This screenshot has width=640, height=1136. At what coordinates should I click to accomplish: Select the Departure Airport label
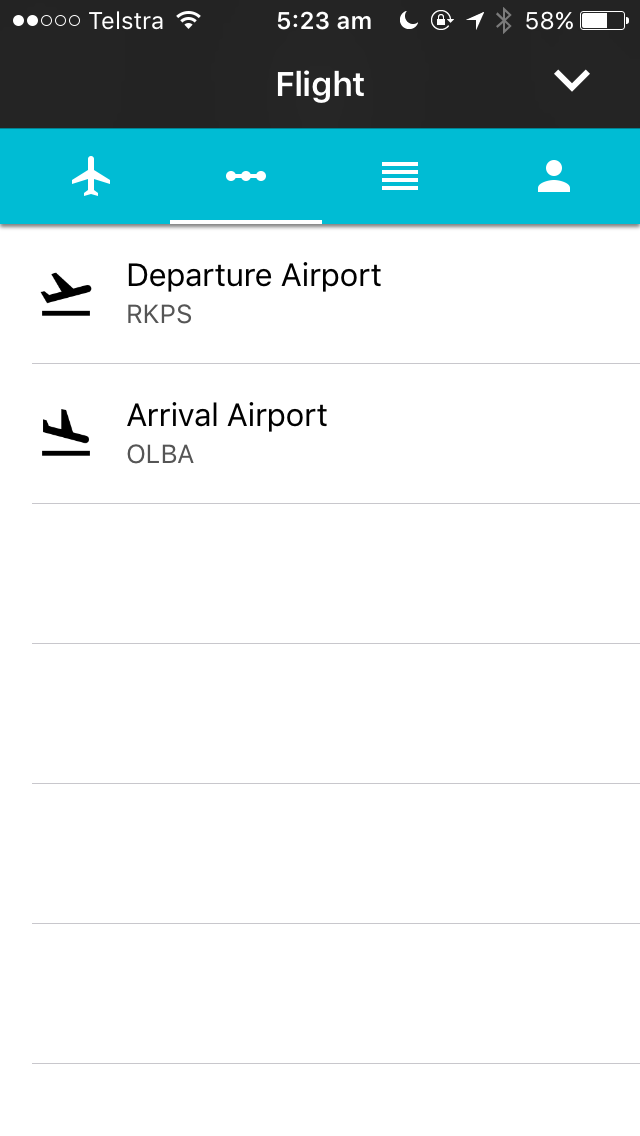point(254,275)
